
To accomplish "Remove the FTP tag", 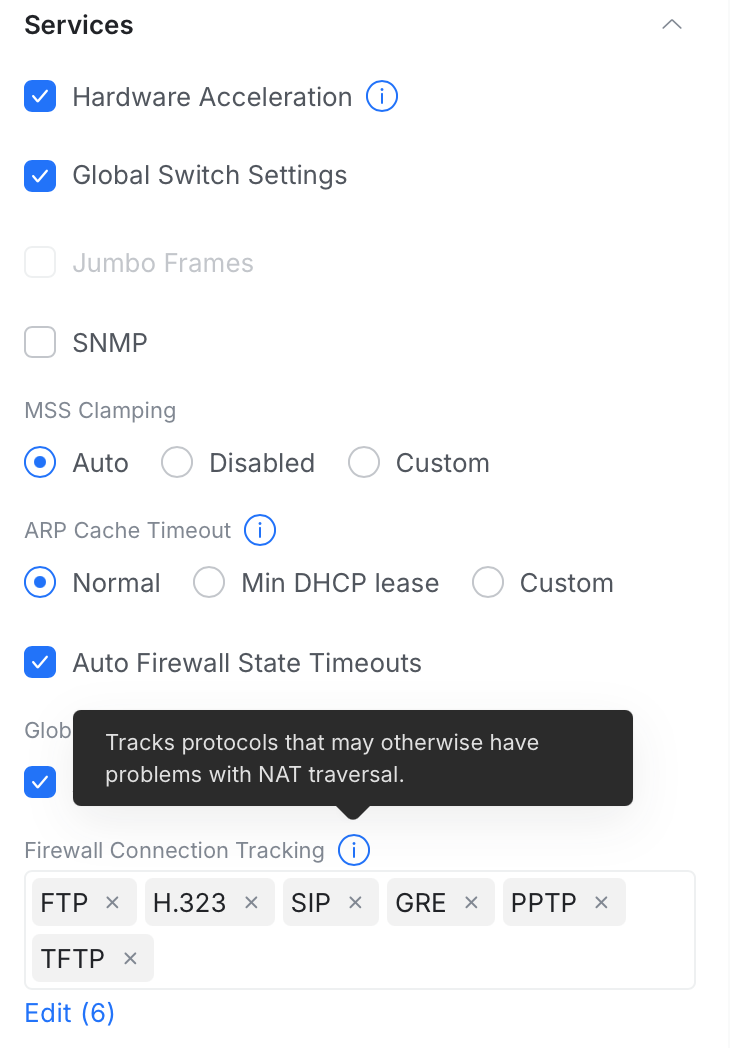I will [113, 903].
